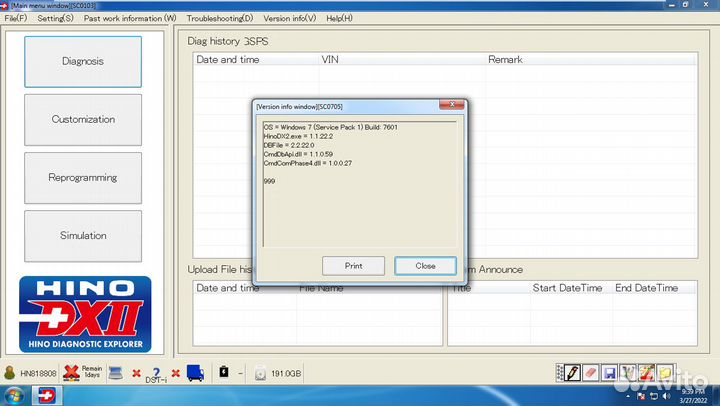Click the floppy disk save icon
This screenshot has width=720, height=406.
609,372
